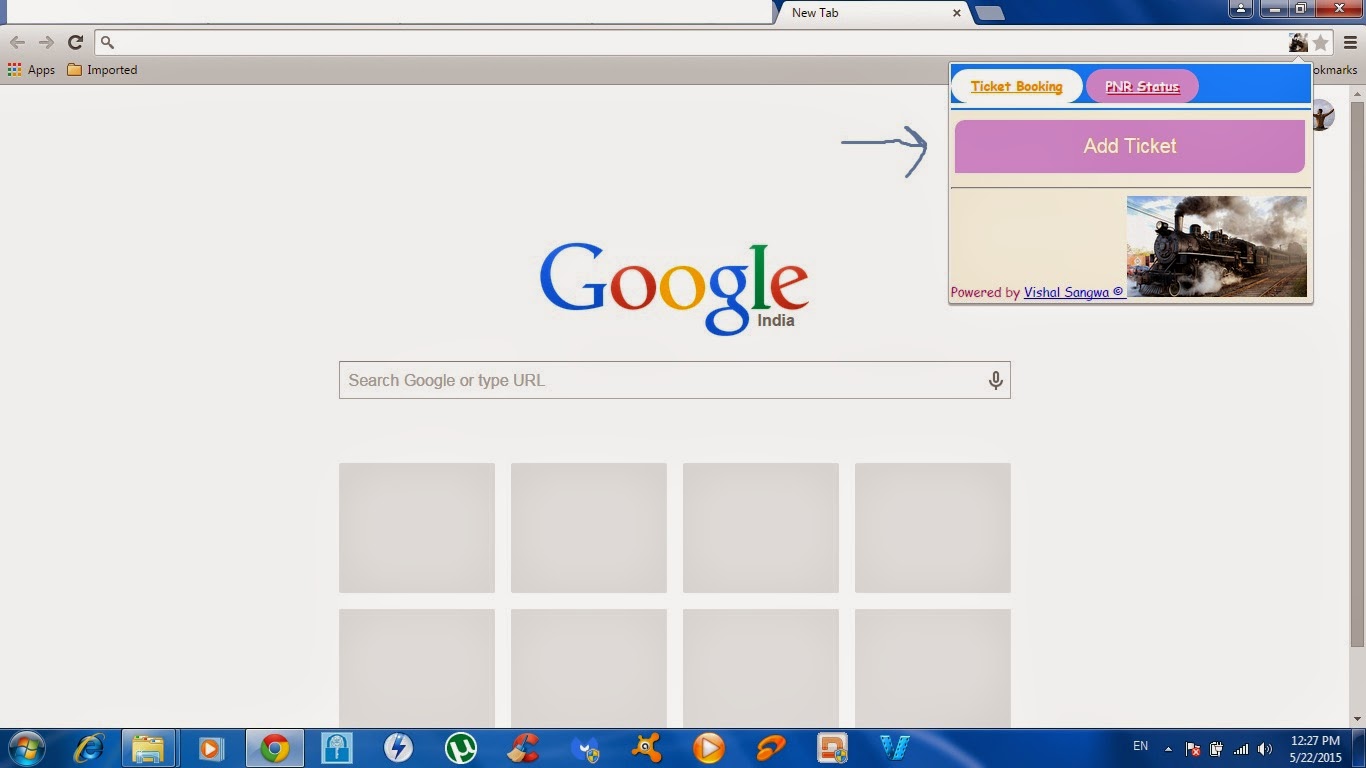Click the Chrome user profile button
Screen dimensions: 1366x768
tap(1241, 9)
